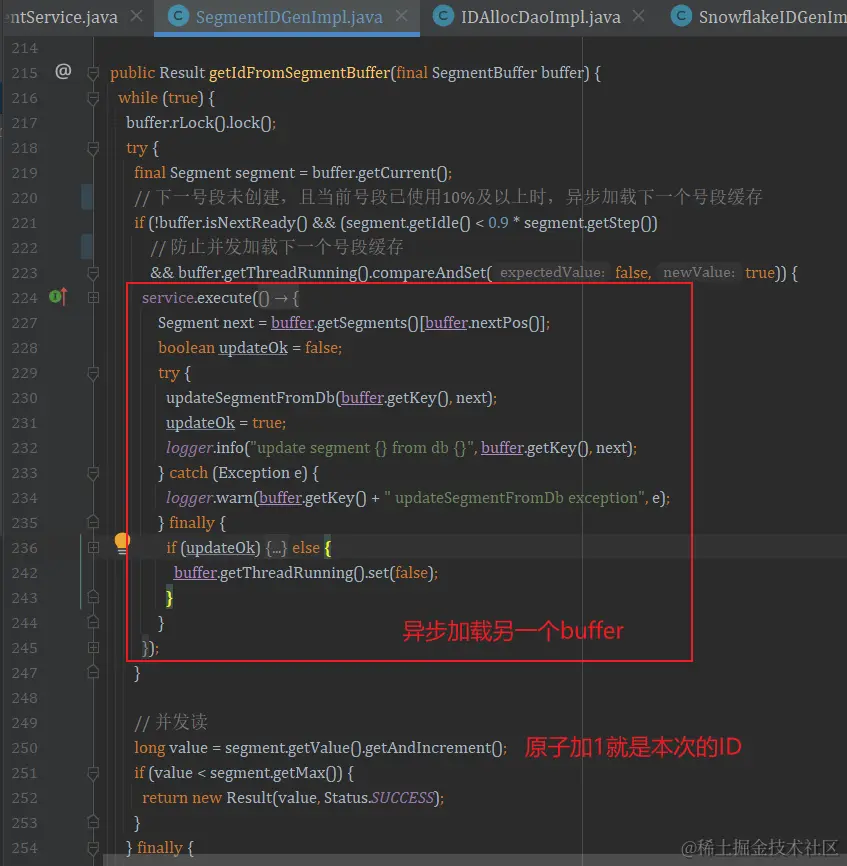Click the implements gutter icon on line 224

point(58,297)
